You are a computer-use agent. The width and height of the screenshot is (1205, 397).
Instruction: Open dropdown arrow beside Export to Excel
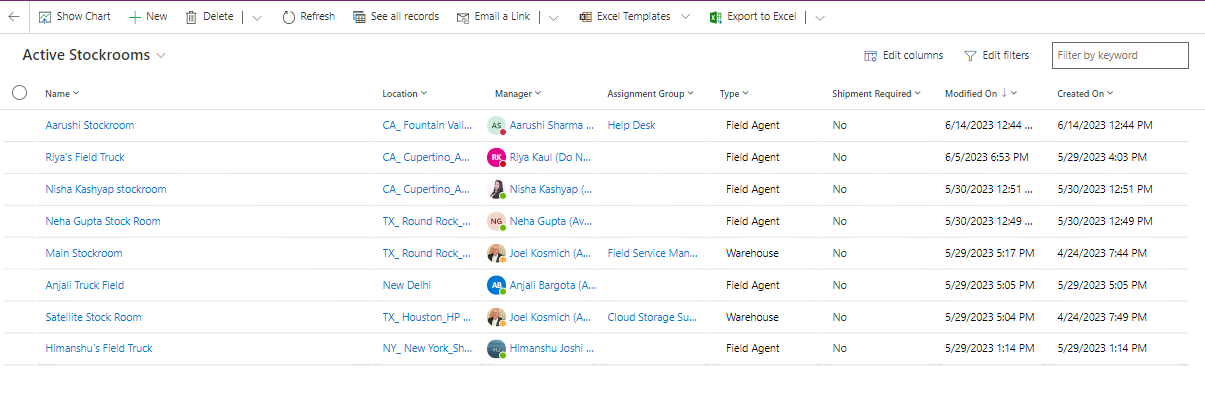[x=820, y=18]
